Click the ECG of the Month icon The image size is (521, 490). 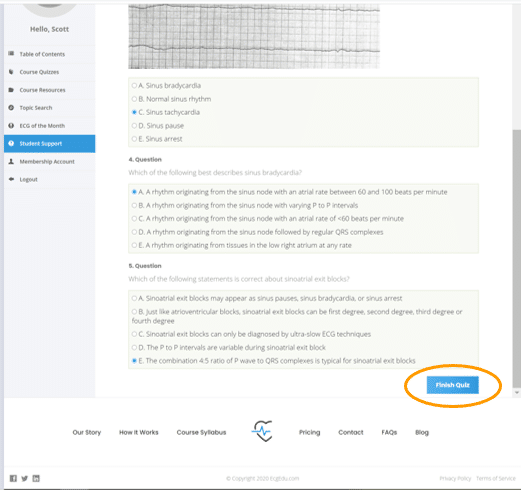pyautogui.click(x=11, y=126)
